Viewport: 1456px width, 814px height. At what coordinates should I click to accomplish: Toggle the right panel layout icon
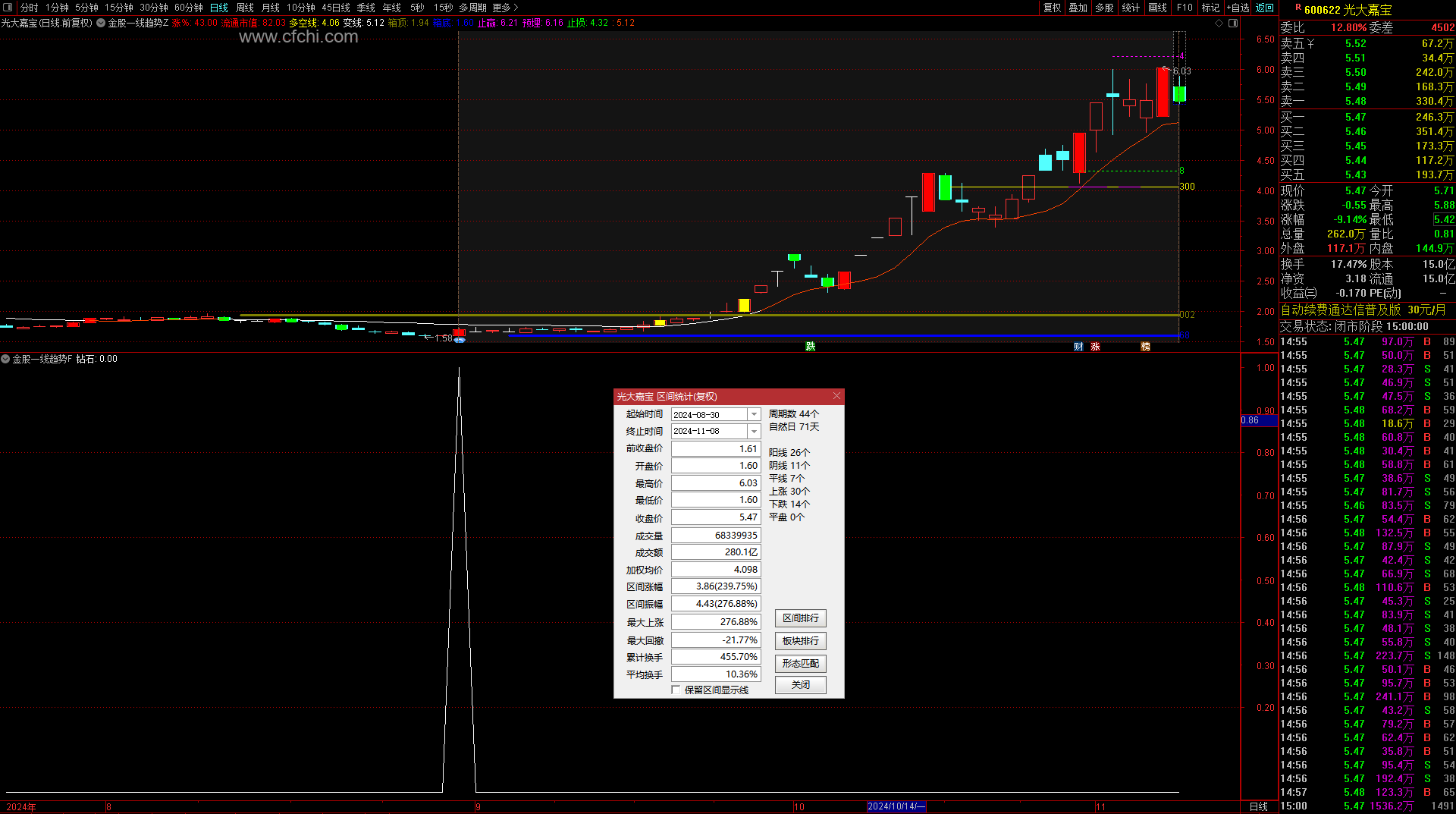[x=1233, y=23]
